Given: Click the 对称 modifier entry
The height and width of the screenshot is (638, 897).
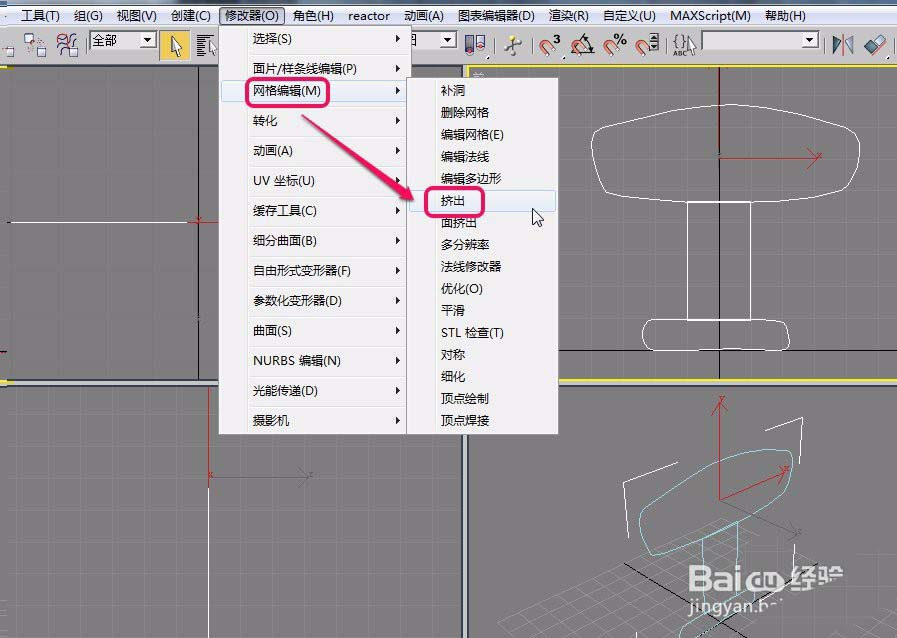Looking at the screenshot, I should point(452,354).
